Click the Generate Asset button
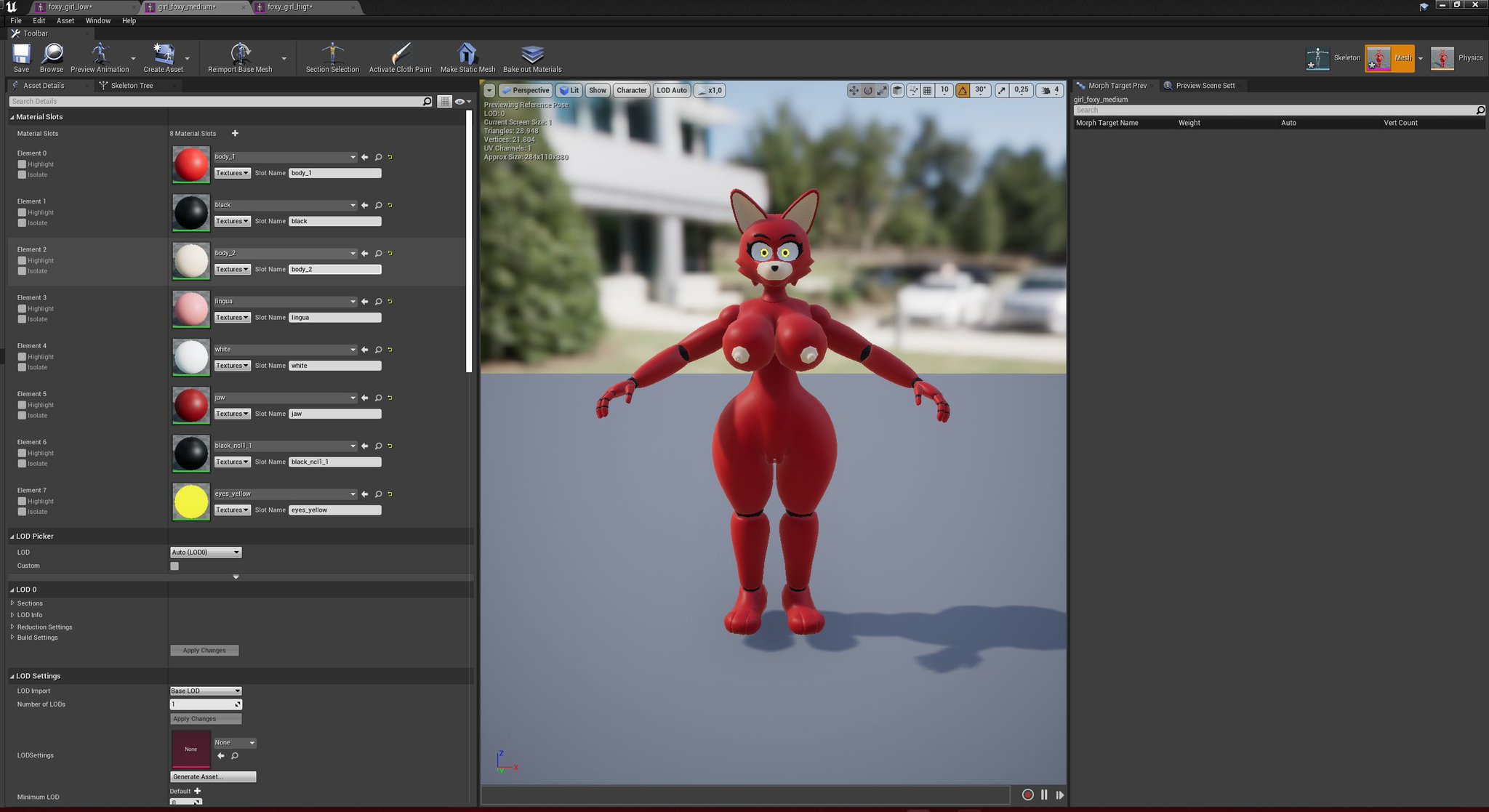Screen dimensions: 1489x812 (213, 777)
